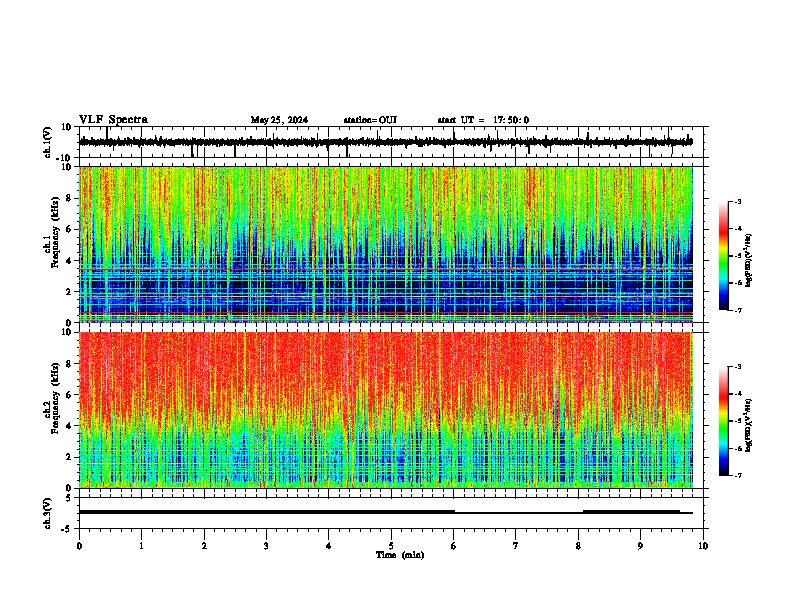Screen dimensions: 792x612
Task: Click the ch.3 voltage trace line
Action: click(x=386, y=512)
